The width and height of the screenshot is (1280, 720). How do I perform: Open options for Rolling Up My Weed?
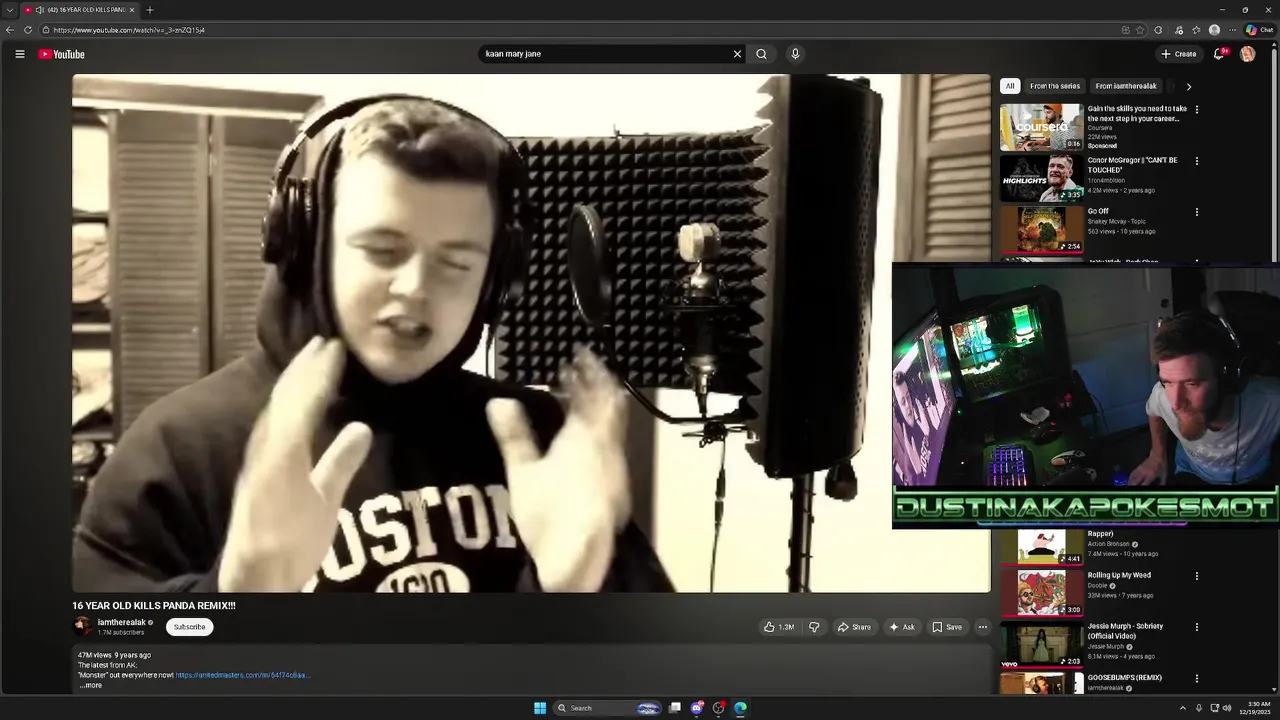point(1196,576)
